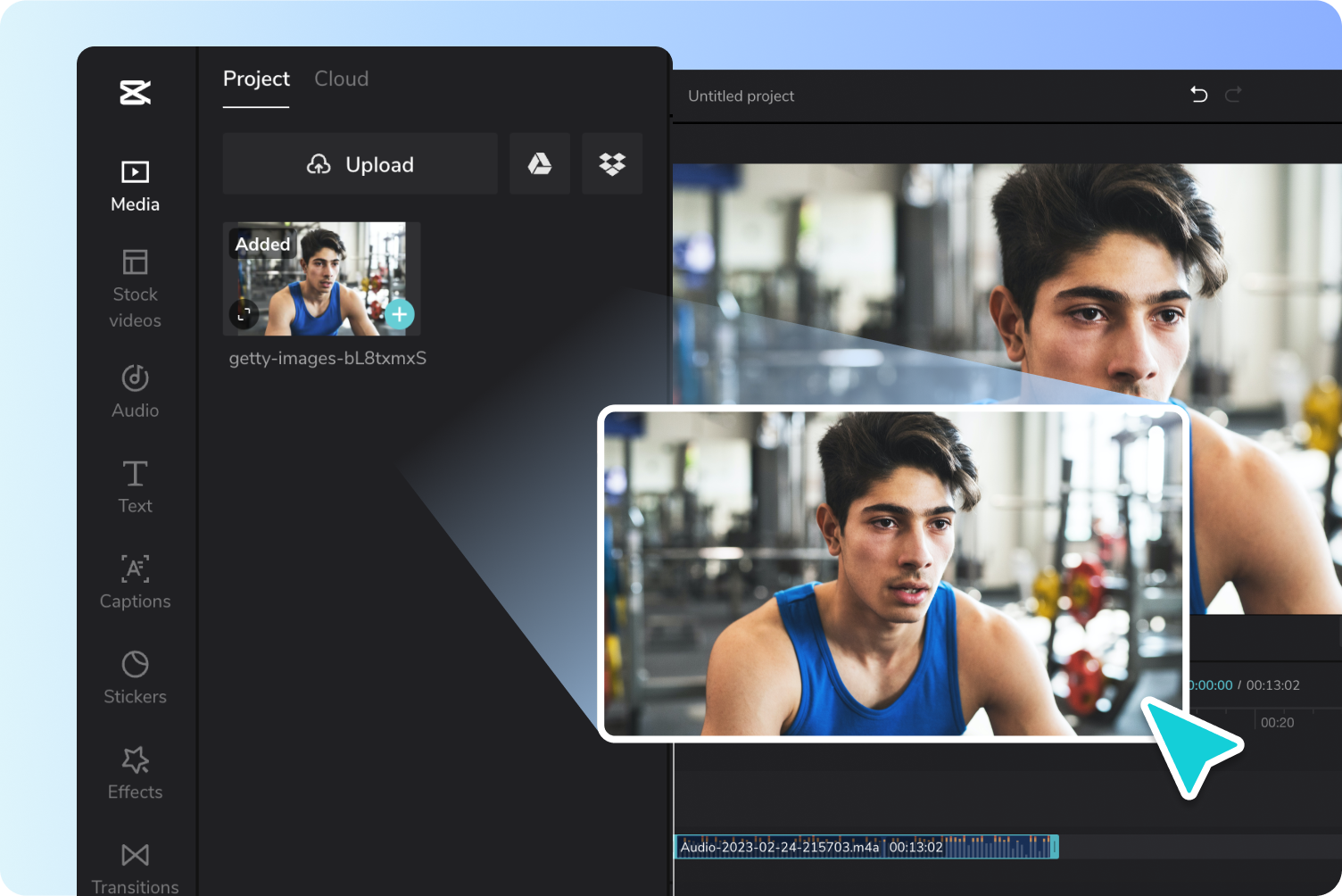Open Stock videos panel
This screenshot has width=1342, height=896.
(x=135, y=289)
